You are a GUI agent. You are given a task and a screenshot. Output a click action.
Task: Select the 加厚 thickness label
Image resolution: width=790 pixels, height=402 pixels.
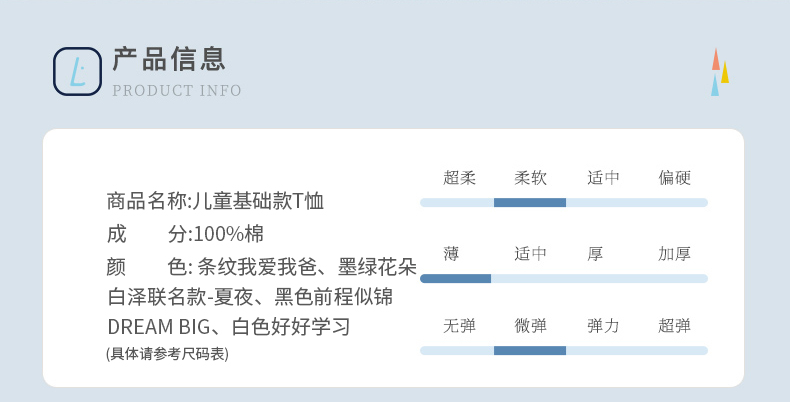(x=674, y=254)
